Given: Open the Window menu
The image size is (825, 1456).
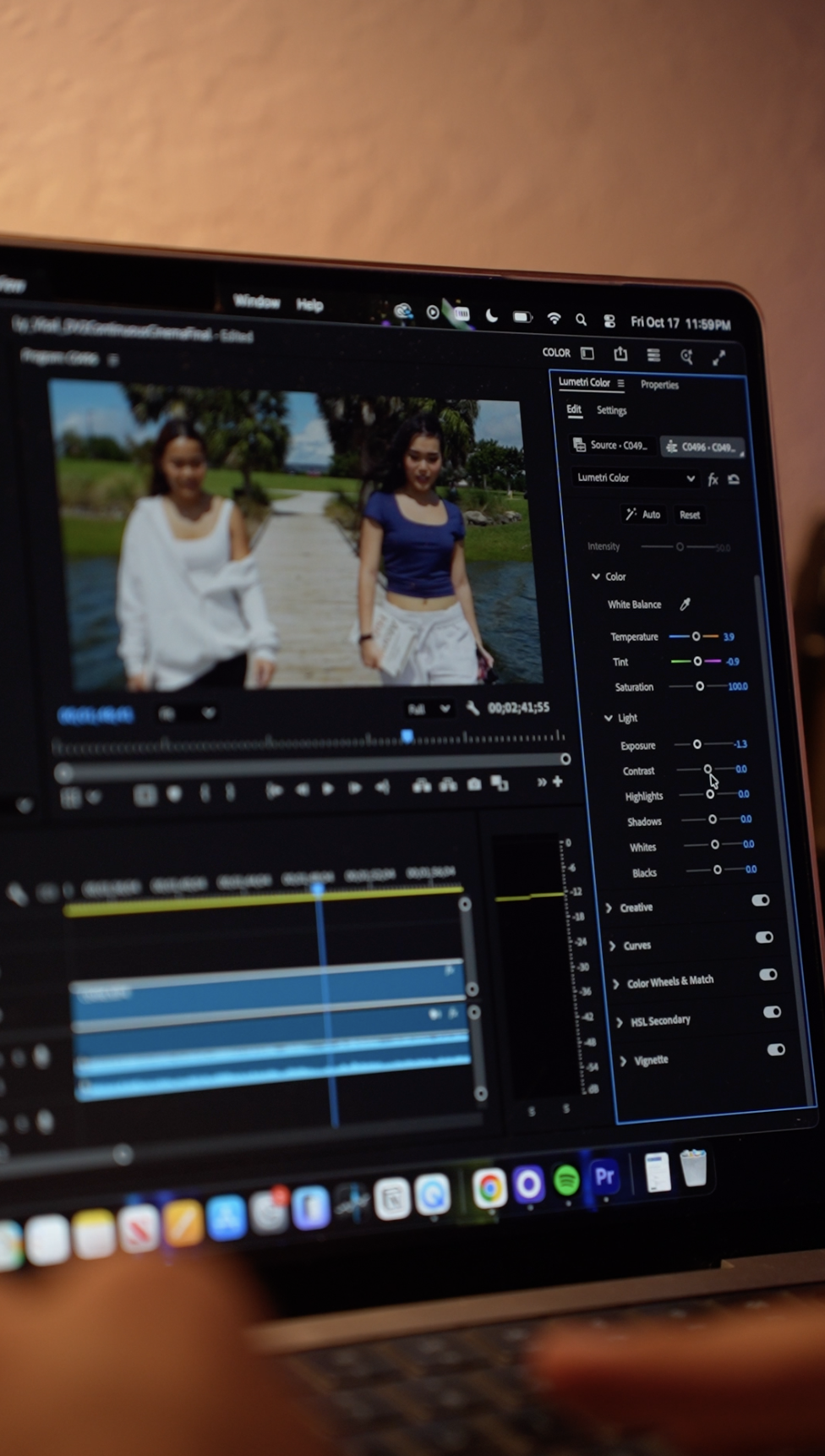Looking at the screenshot, I should [256, 302].
